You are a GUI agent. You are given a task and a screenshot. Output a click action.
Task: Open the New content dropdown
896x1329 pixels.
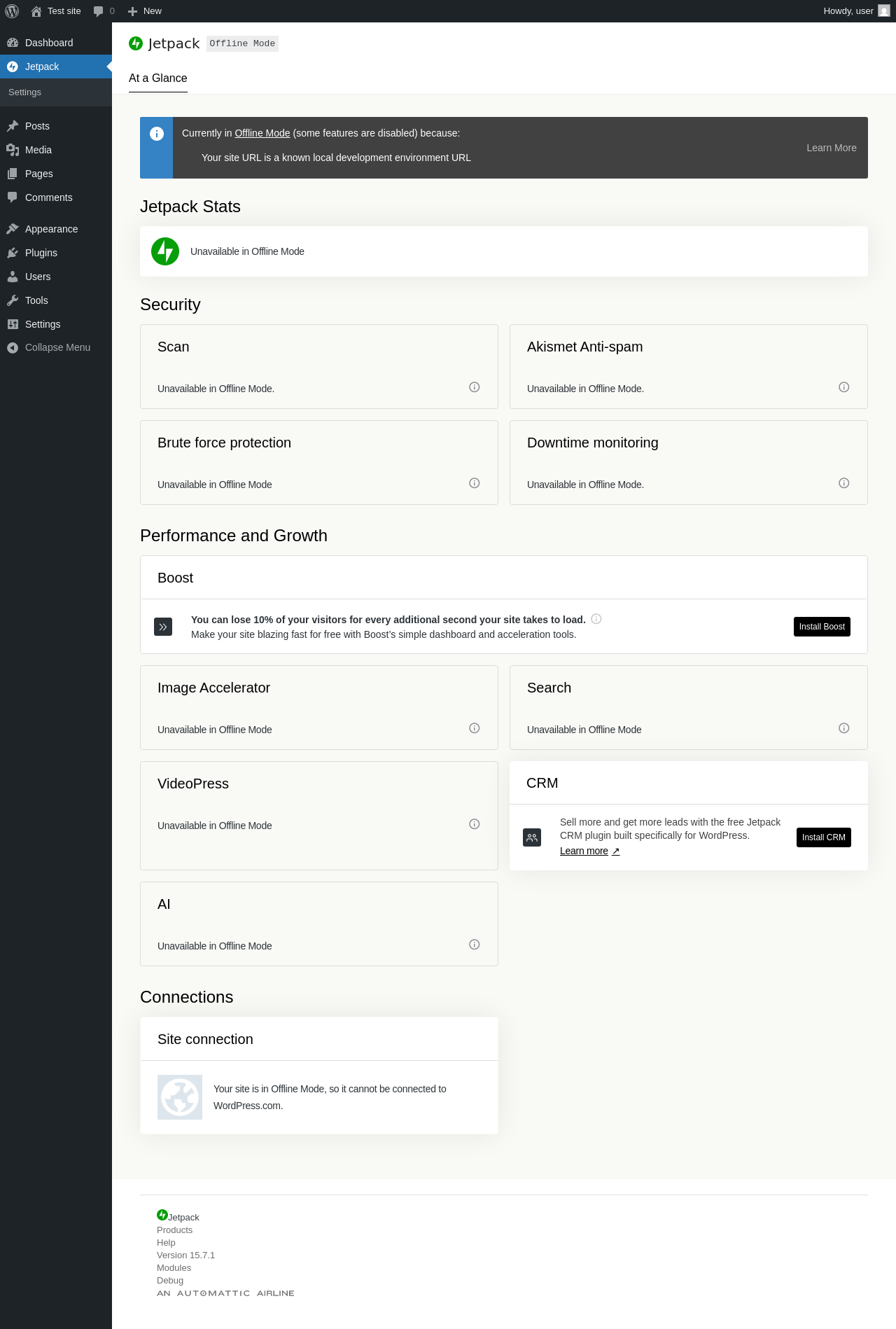click(x=145, y=11)
